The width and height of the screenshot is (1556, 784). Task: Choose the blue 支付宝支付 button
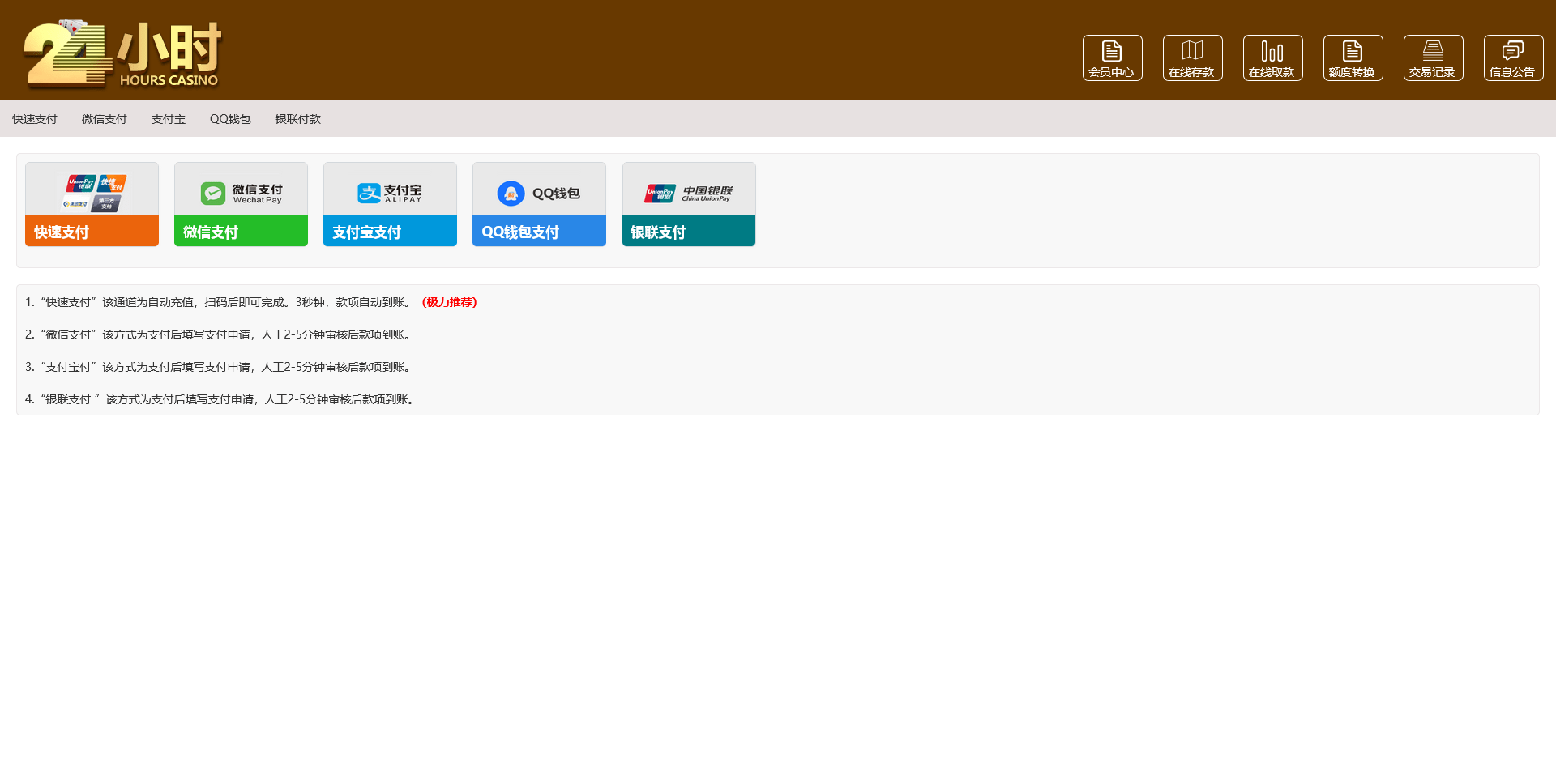[390, 232]
